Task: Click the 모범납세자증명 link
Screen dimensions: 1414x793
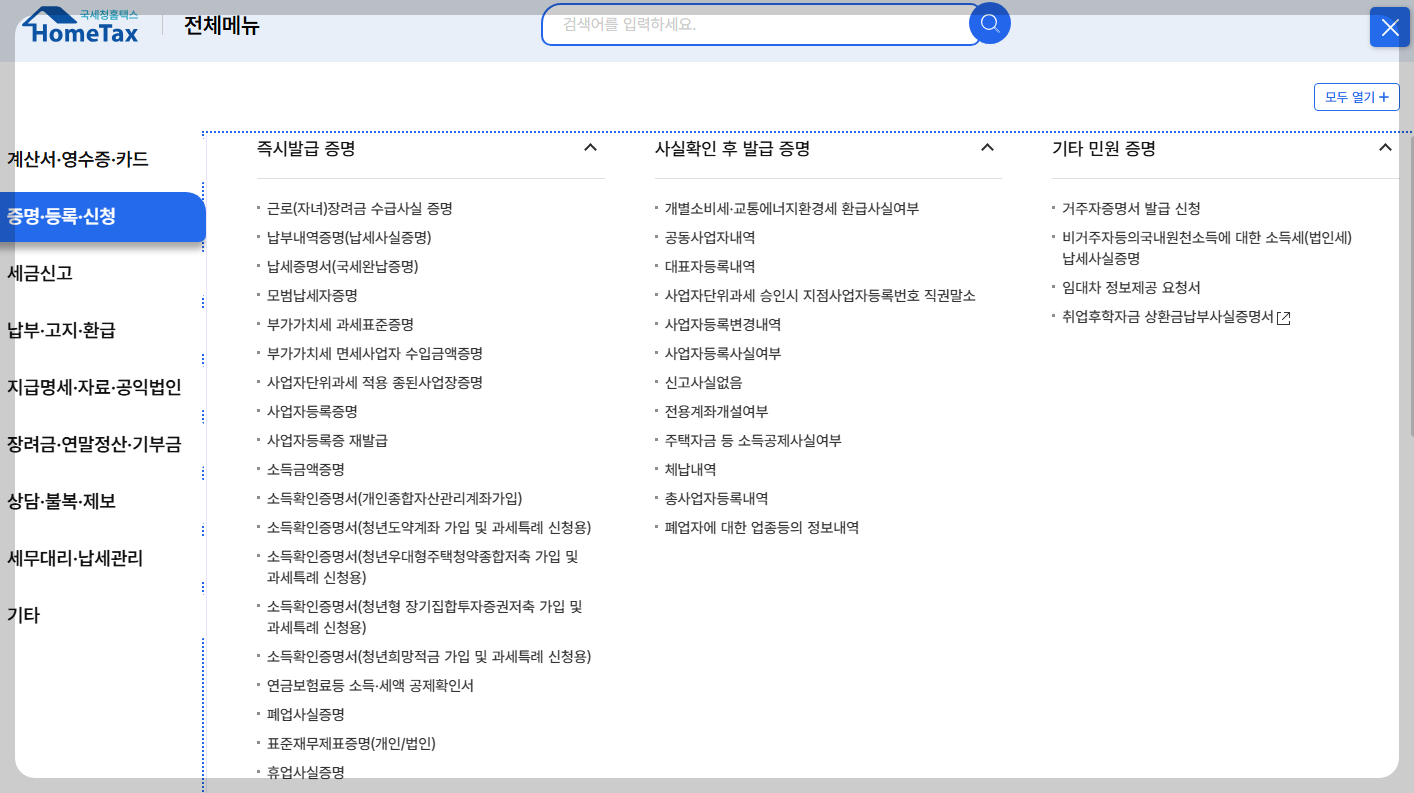Action: (312, 296)
